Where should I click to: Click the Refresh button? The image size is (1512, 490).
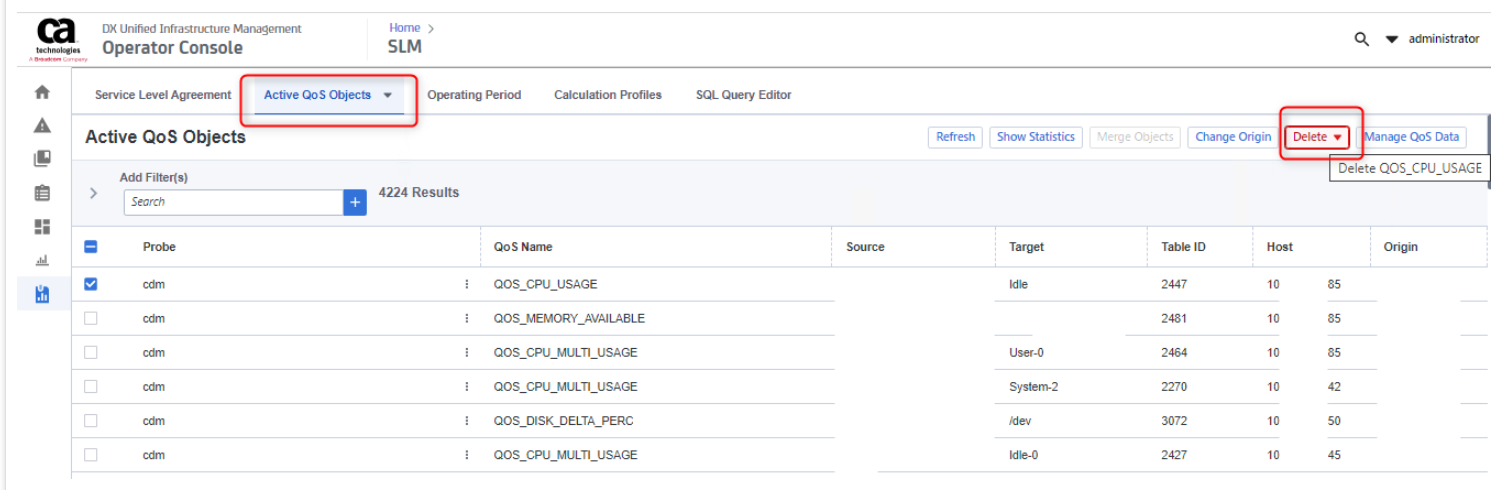pyautogui.click(x=955, y=137)
